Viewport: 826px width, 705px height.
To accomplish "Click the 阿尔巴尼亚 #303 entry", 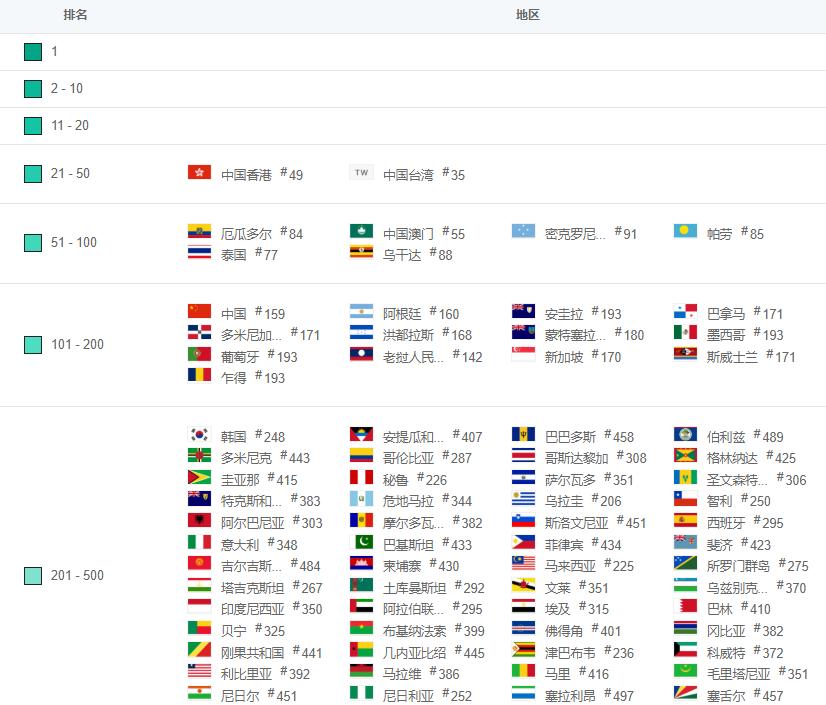I will coord(255,522).
